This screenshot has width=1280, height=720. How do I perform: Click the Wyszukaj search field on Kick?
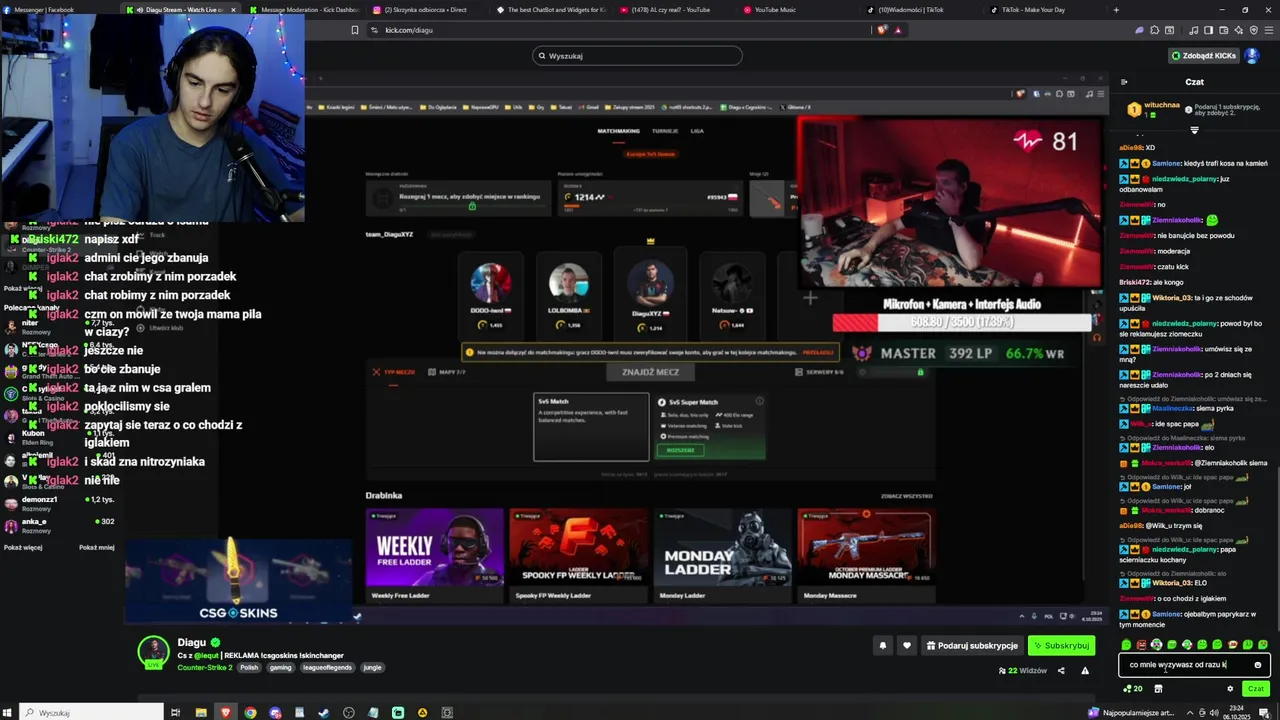637,56
